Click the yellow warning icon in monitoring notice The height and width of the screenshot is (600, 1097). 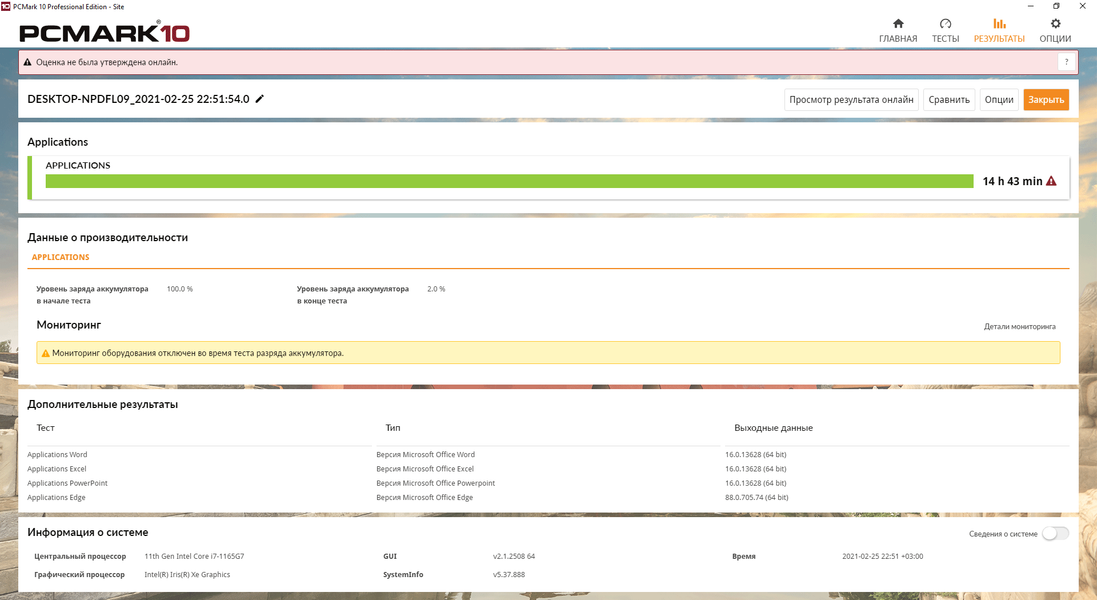tap(45, 353)
